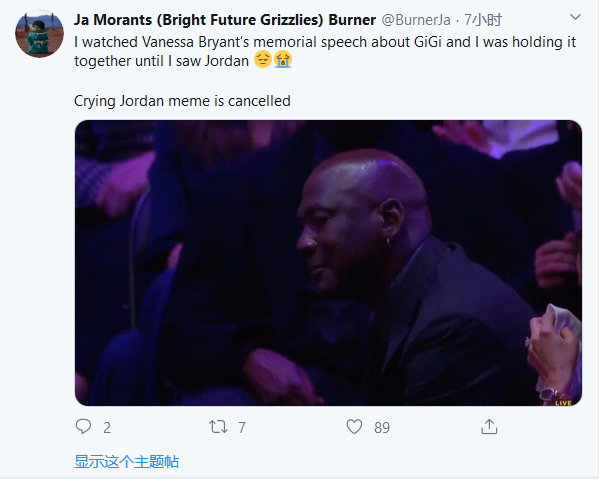Screen dimensions: 602x479
Task: Open the attached memorial photo
Action: click(x=328, y=263)
